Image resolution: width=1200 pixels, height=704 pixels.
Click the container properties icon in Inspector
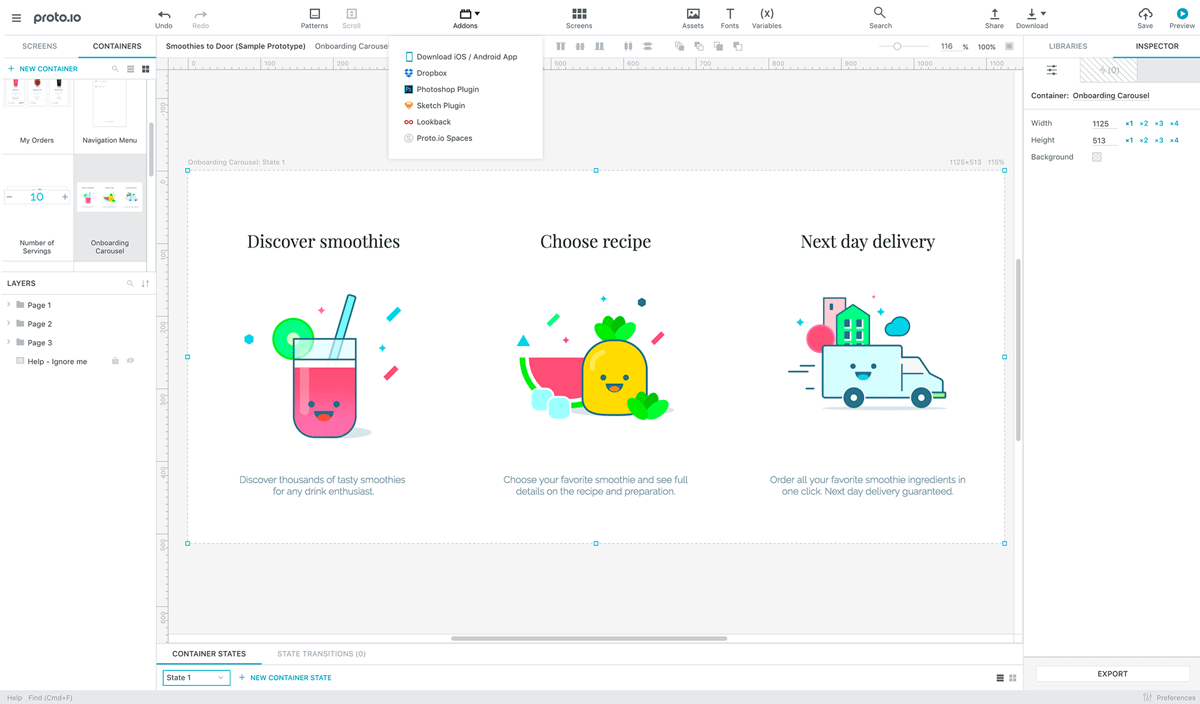coord(1052,70)
